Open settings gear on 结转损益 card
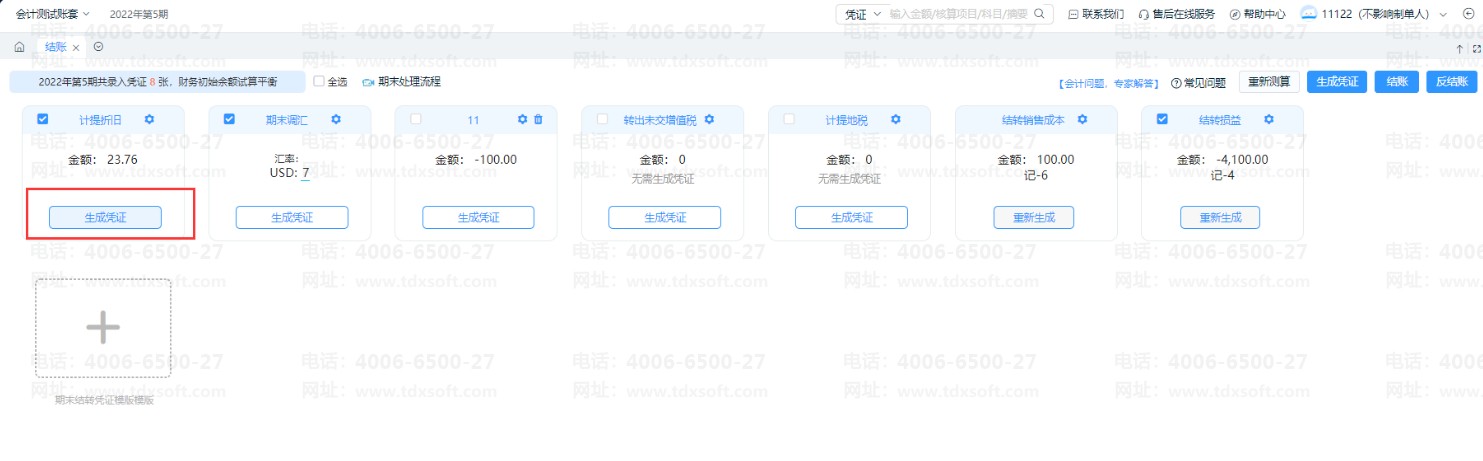The height and width of the screenshot is (461, 1483). point(1269,119)
